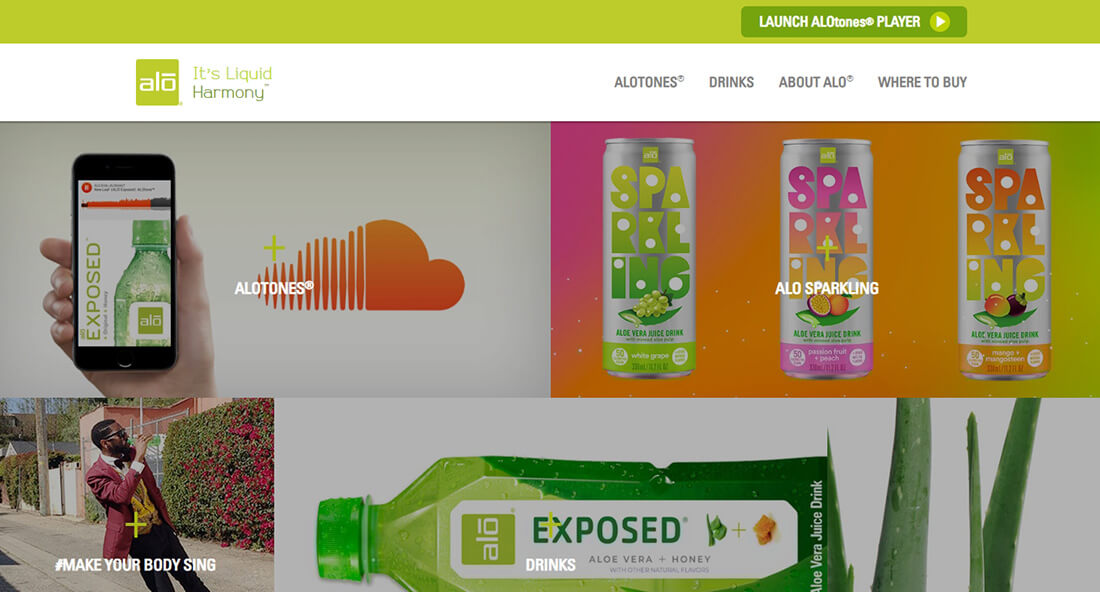
Task: Open the DRINKS tile label on bottle
Action: (x=551, y=565)
